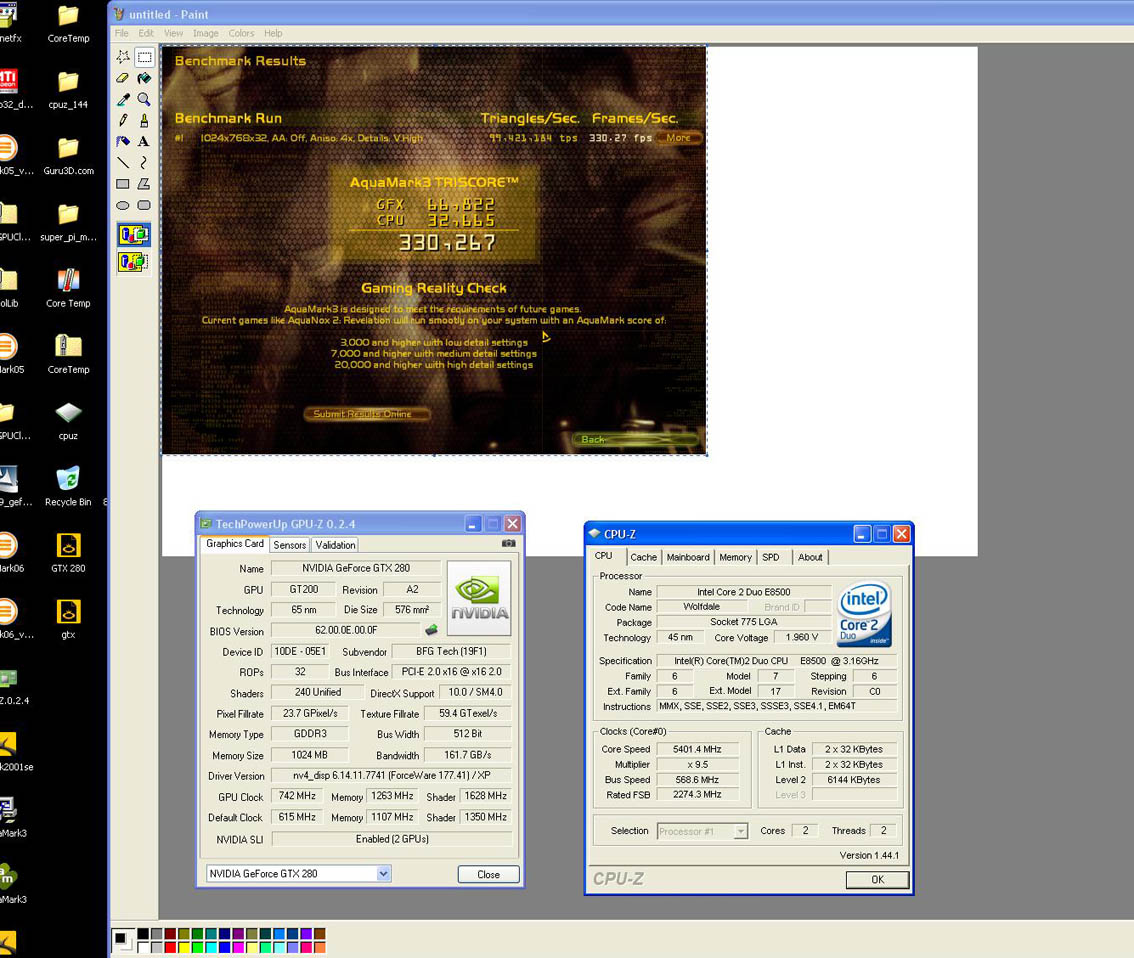Switch to the Graphics Card tab in GPU-Z
The image size is (1134, 958).
235,544
